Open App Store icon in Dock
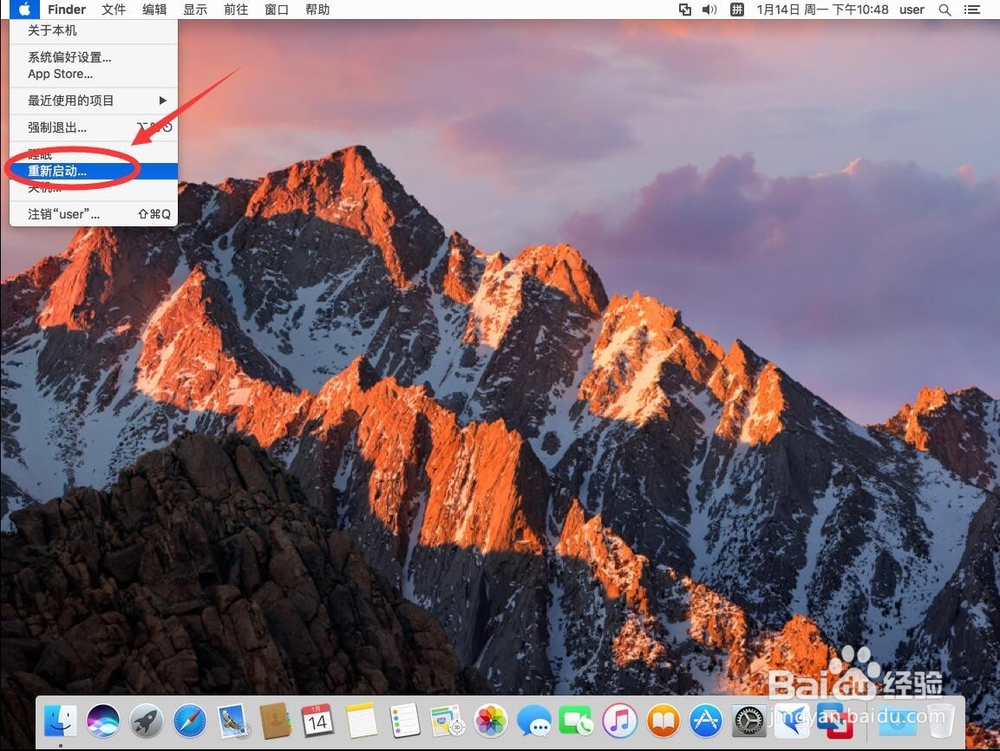The height and width of the screenshot is (751, 1000). click(705, 721)
